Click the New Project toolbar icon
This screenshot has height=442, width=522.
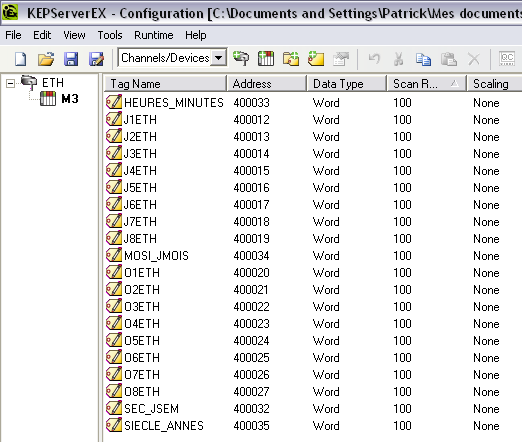click(21, 59)
